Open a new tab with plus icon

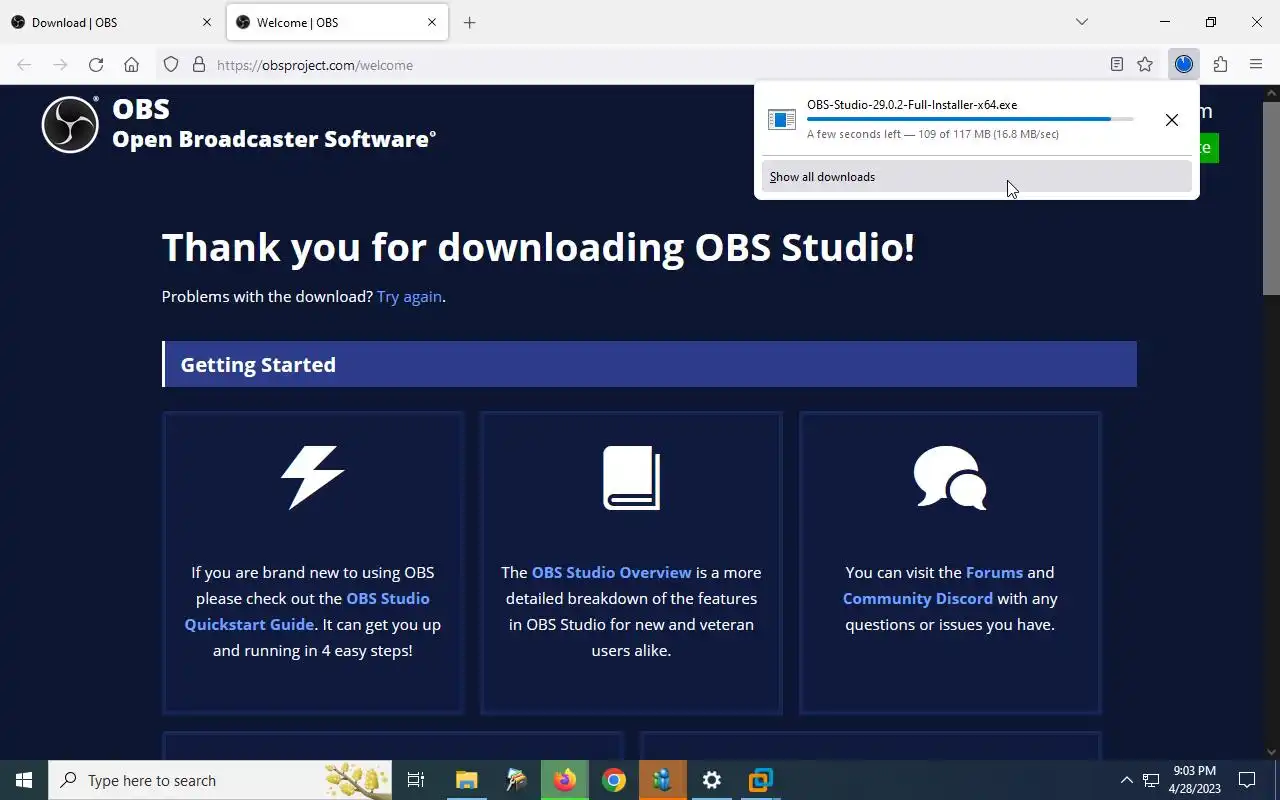(469, 22)
